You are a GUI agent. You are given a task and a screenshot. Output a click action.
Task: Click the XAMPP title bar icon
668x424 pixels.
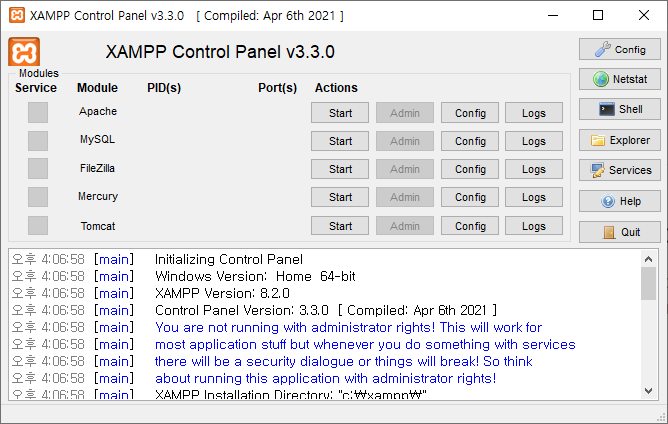click(x=17, y=15)
